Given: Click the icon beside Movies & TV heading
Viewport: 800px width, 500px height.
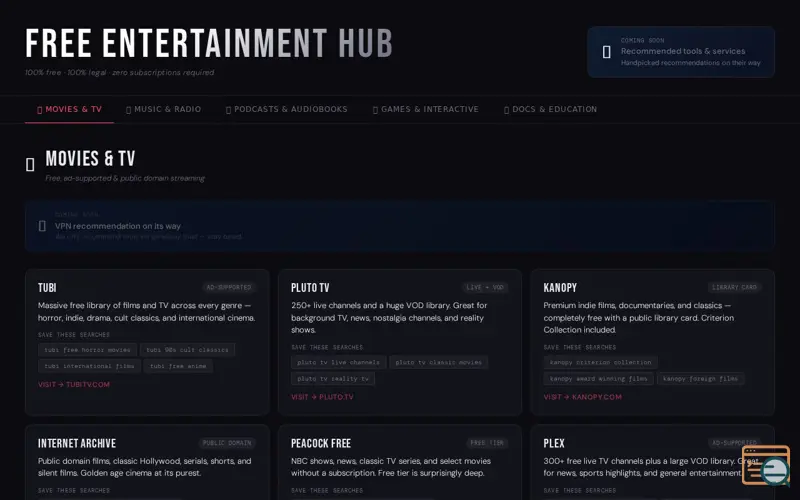Looking at the screenshot, I should (30, 164).
